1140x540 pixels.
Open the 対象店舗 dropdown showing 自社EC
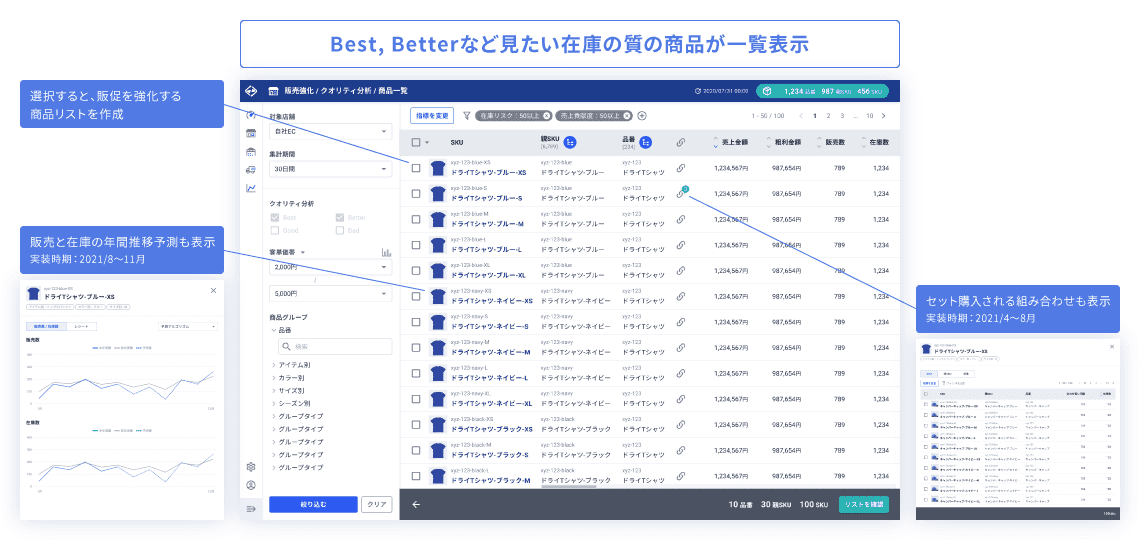(330, 131)
